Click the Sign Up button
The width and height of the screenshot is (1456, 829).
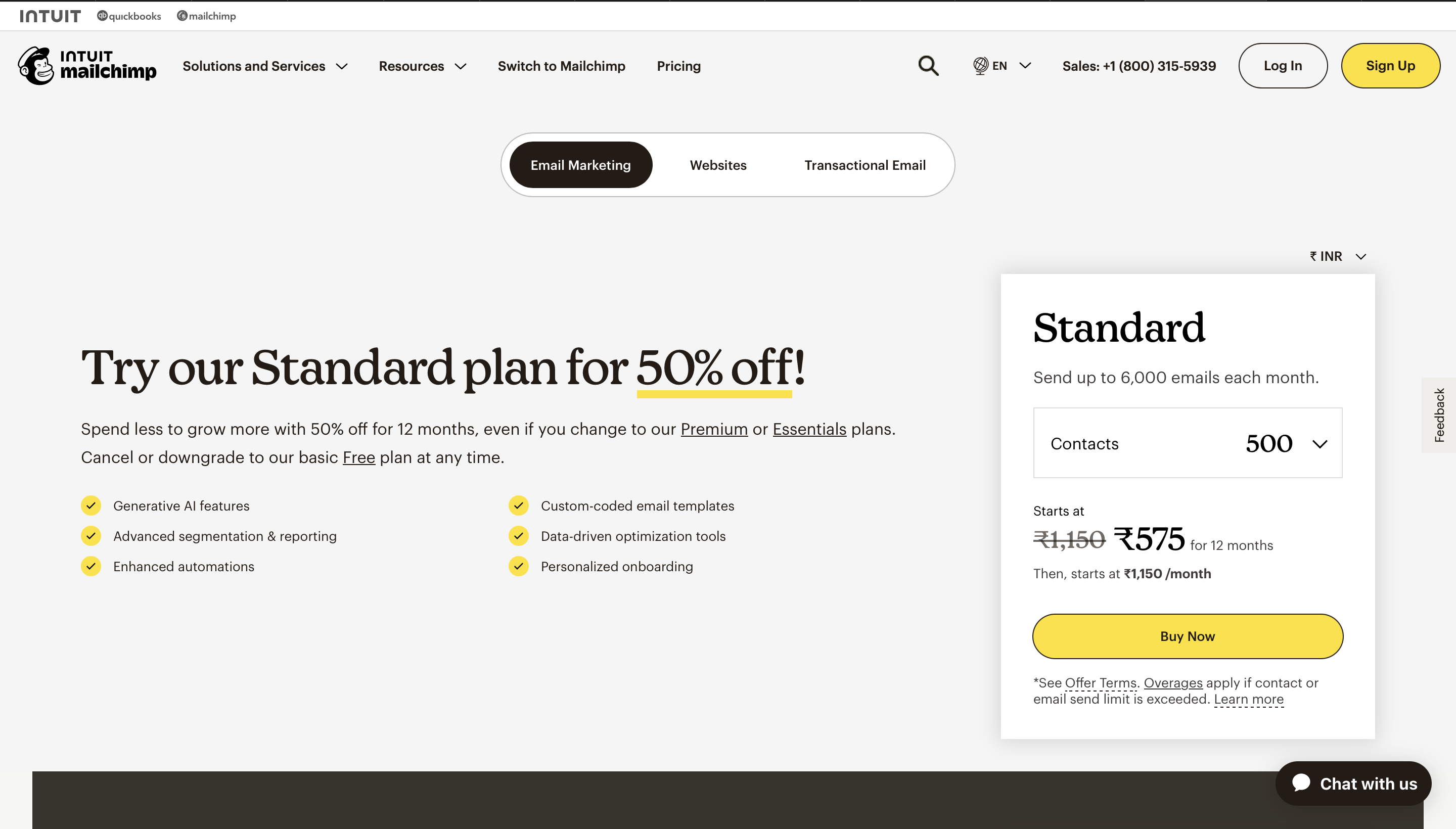point(1390,66)
